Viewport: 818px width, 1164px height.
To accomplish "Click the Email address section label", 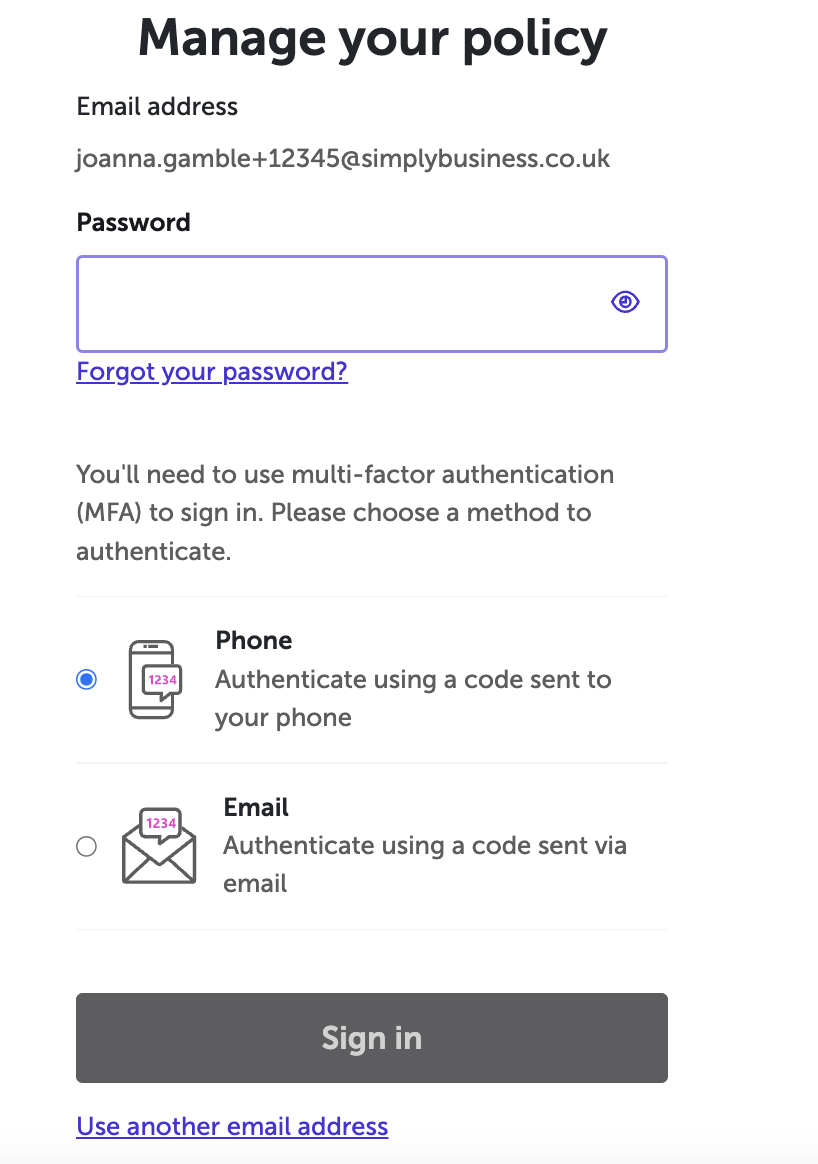I will point(157,106).
